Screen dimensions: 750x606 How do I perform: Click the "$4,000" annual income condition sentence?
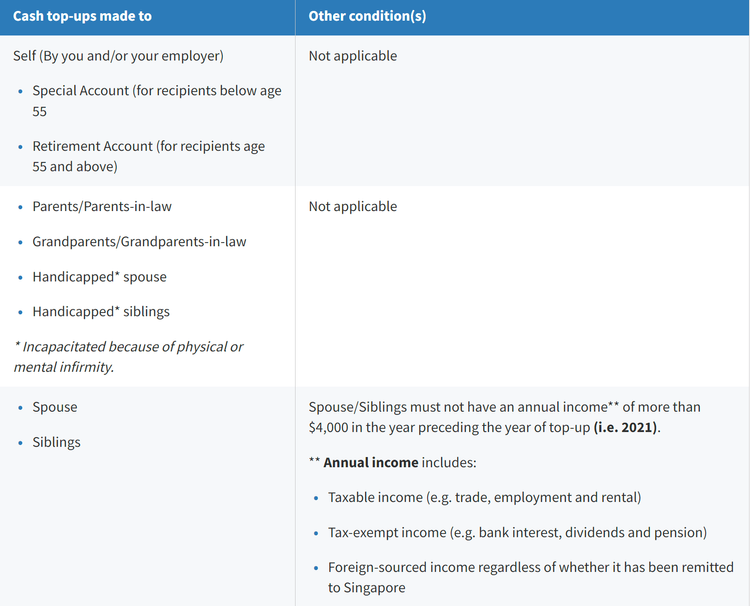504,417
